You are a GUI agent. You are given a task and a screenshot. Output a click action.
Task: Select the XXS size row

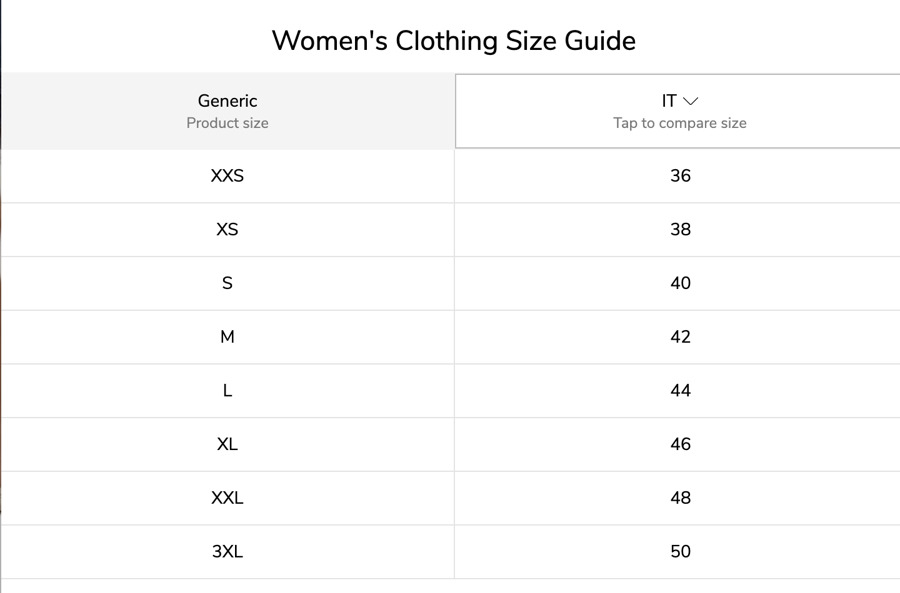[x=450, y=176]
